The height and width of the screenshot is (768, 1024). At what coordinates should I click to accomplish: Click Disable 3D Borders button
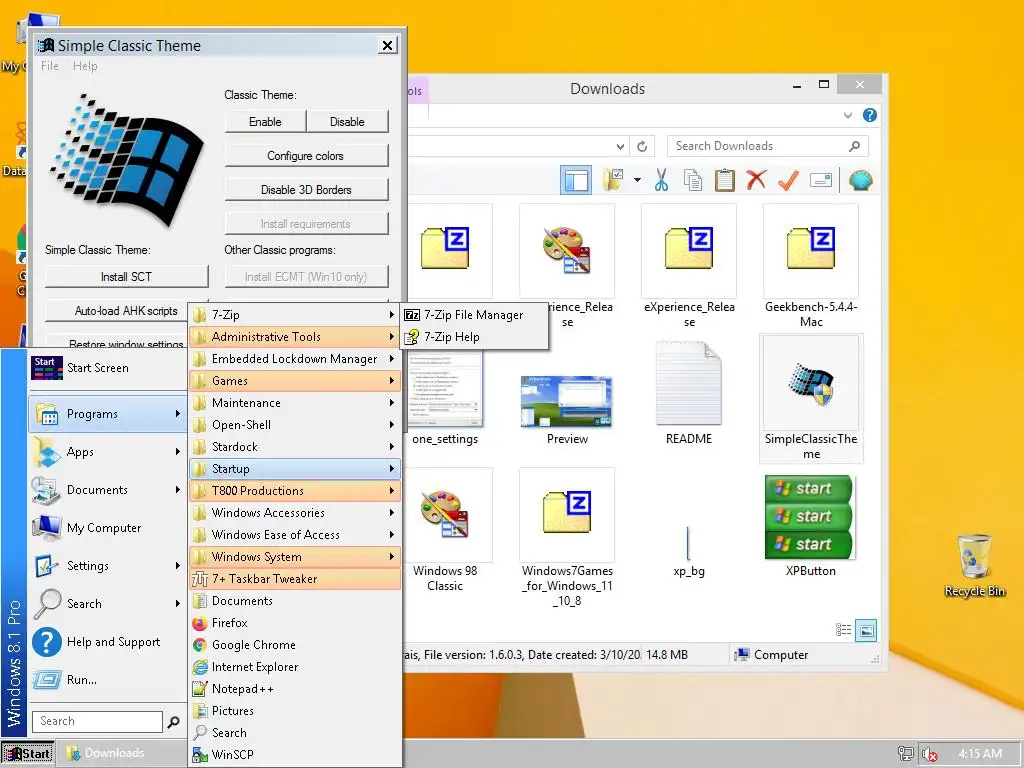click(x=306, y=190)
